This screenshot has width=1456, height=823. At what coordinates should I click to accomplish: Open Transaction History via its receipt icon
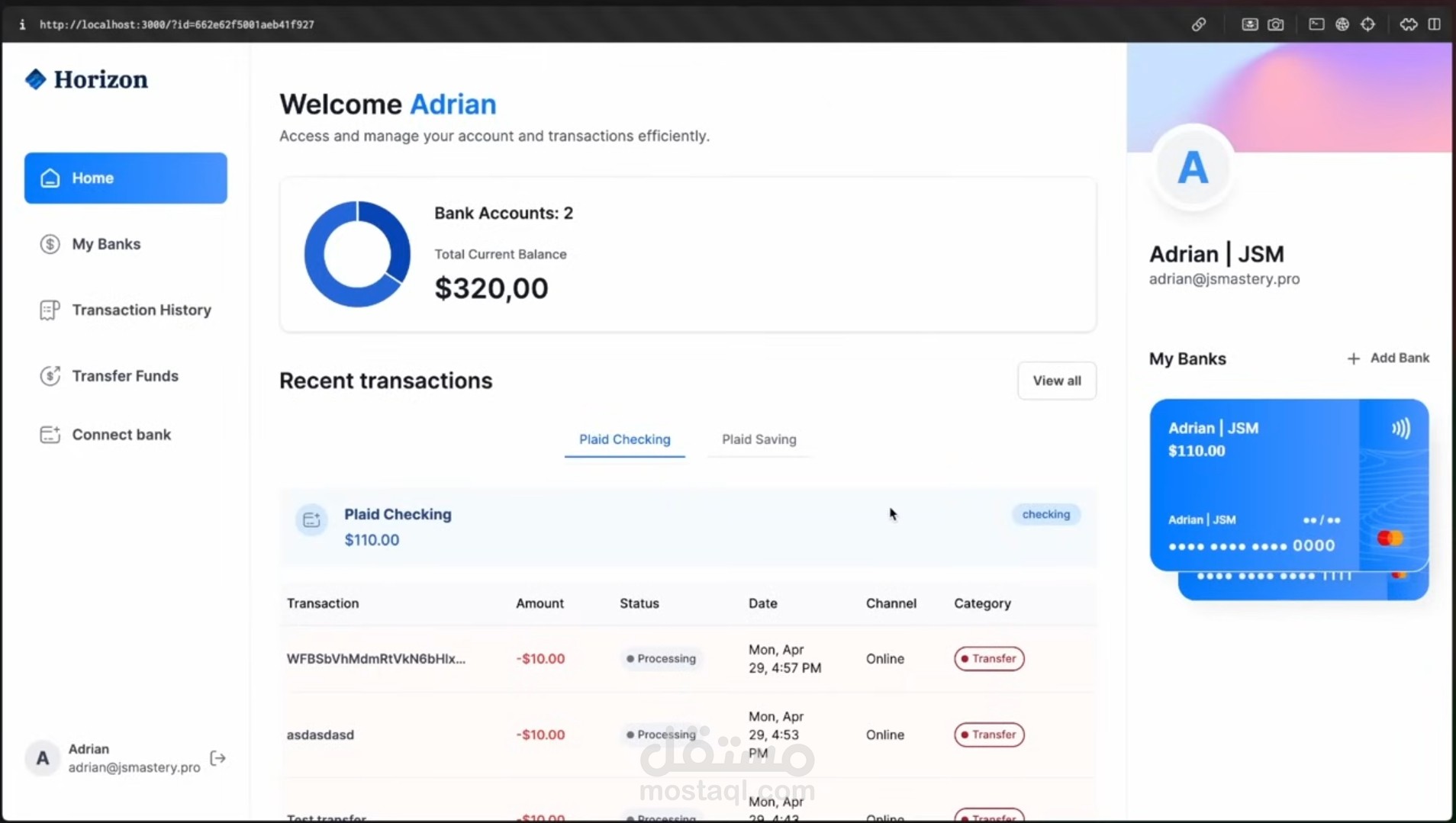pos(49,310)
